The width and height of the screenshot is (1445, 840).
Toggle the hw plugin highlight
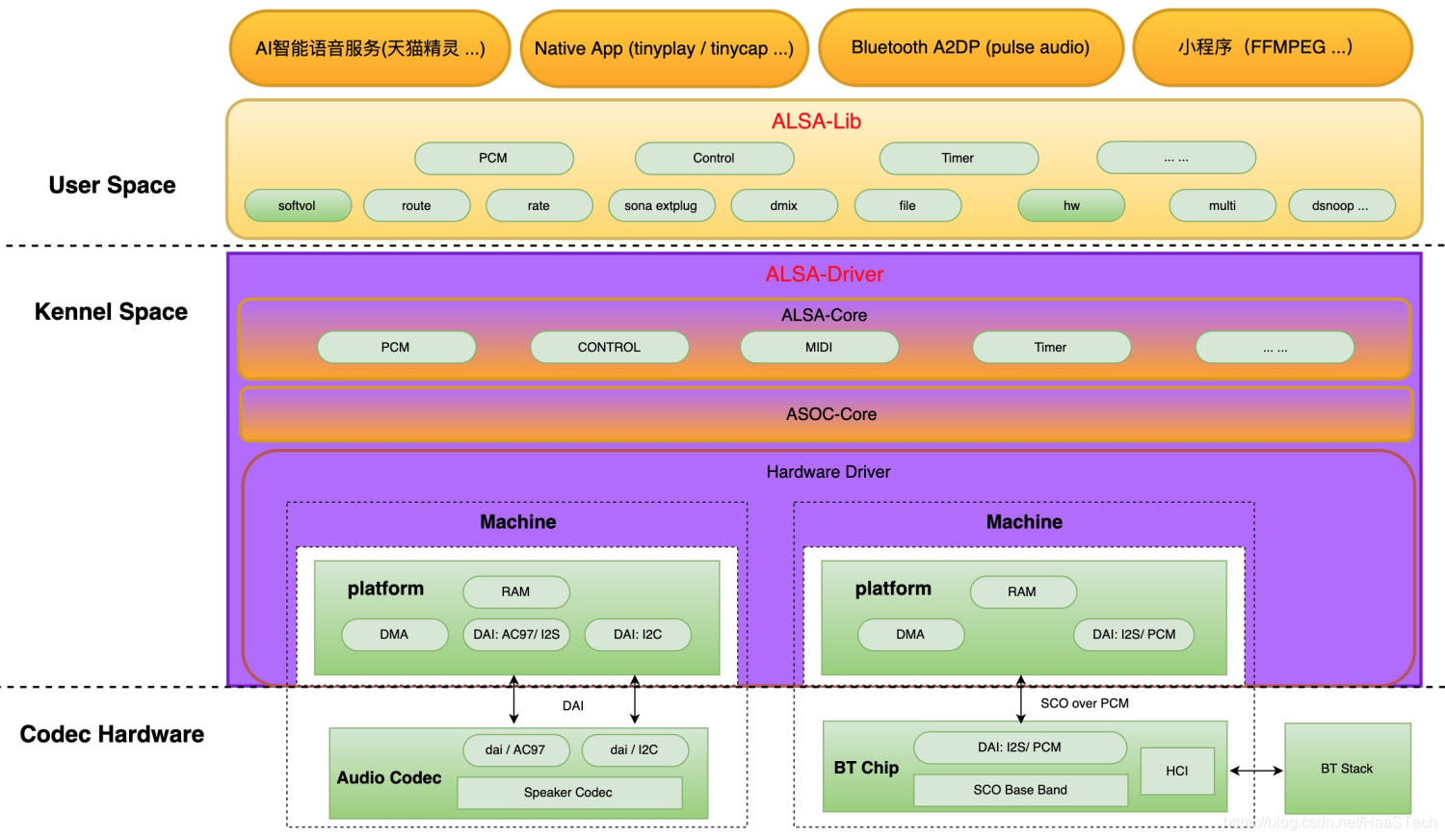[x=1070, y=205]
